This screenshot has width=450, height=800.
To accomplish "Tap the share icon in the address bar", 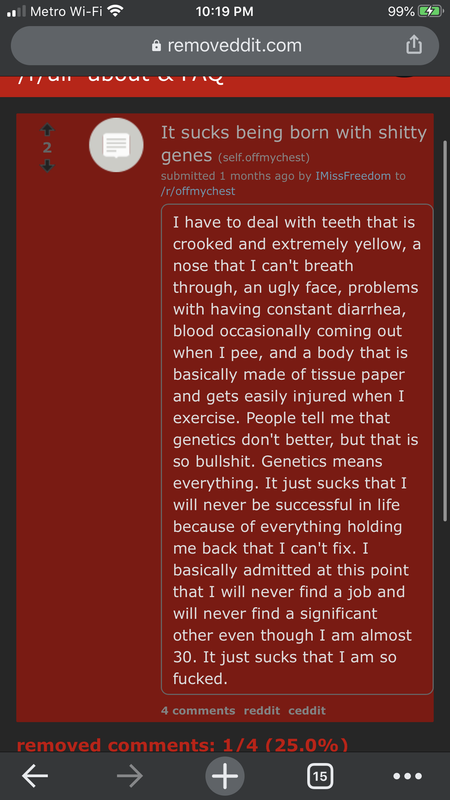I will coord(414,45).
